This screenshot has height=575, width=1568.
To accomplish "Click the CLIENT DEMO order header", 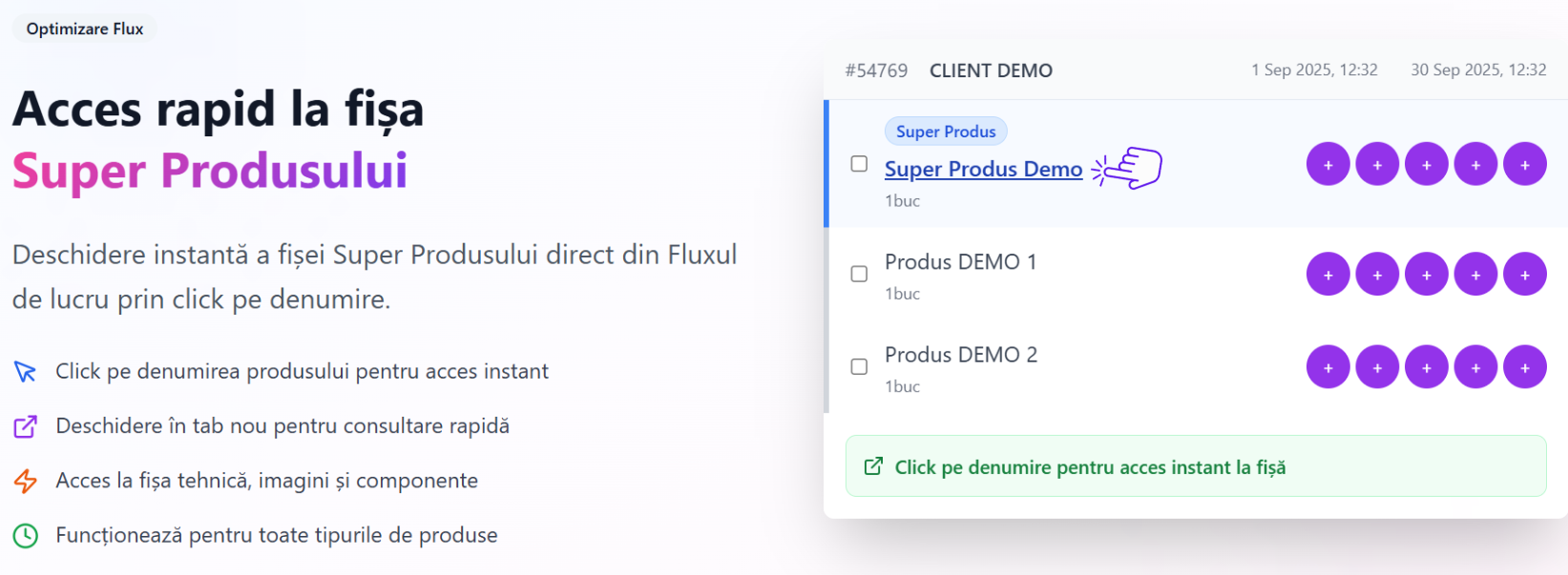I will click(x=991, y=71).
